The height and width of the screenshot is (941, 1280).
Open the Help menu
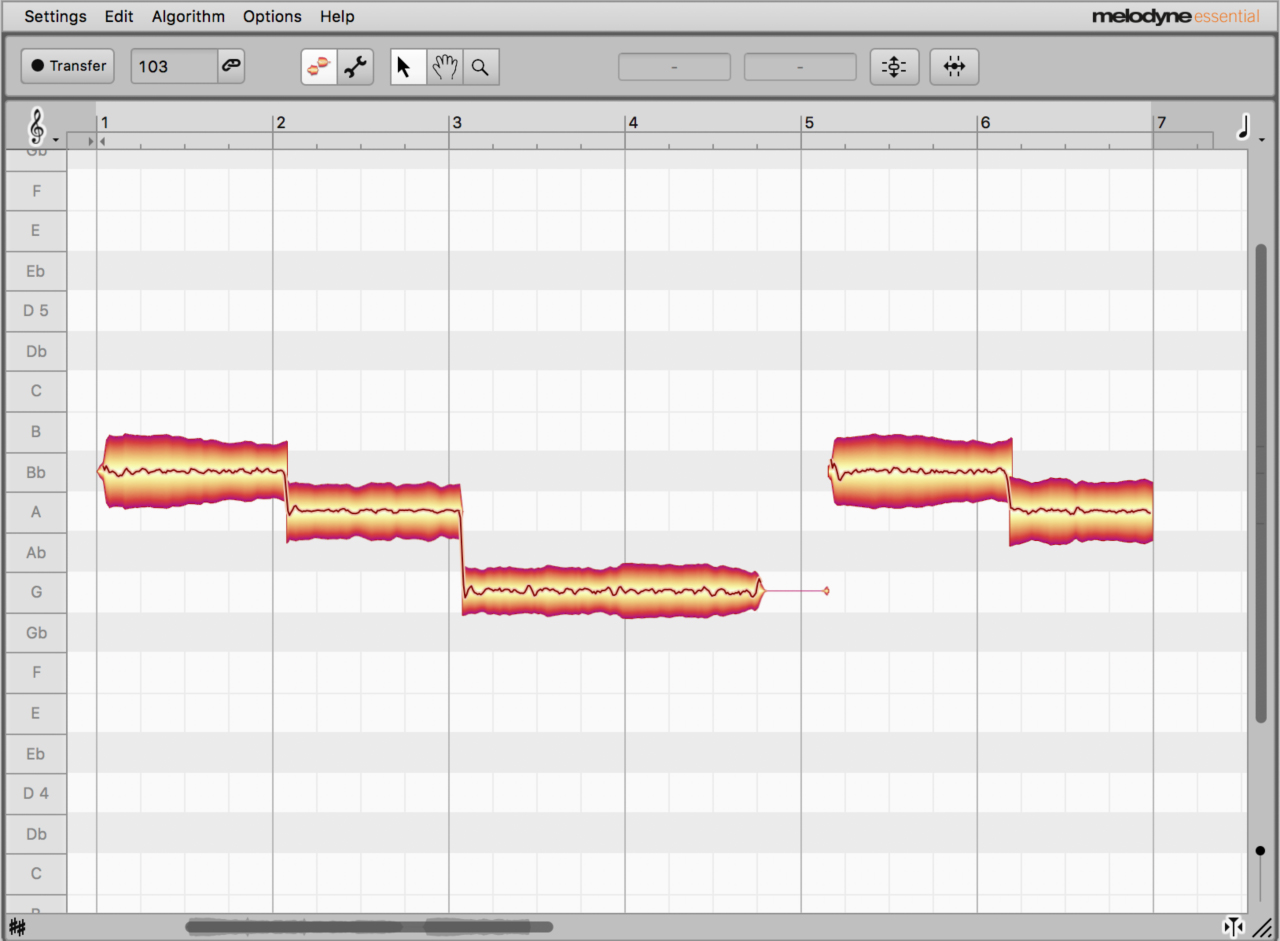coord(337,16)
